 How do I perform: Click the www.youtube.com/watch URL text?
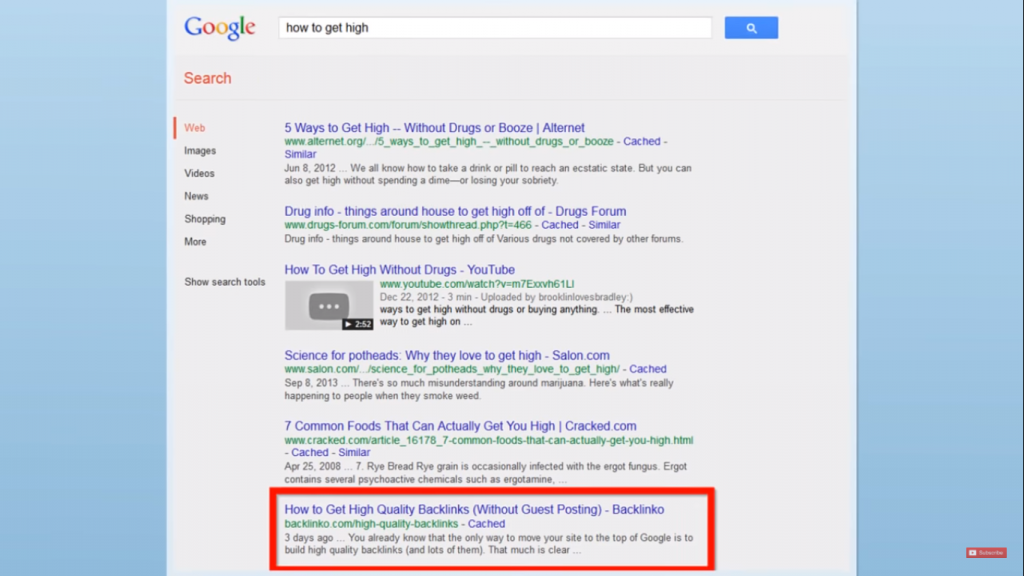[477, 284]
